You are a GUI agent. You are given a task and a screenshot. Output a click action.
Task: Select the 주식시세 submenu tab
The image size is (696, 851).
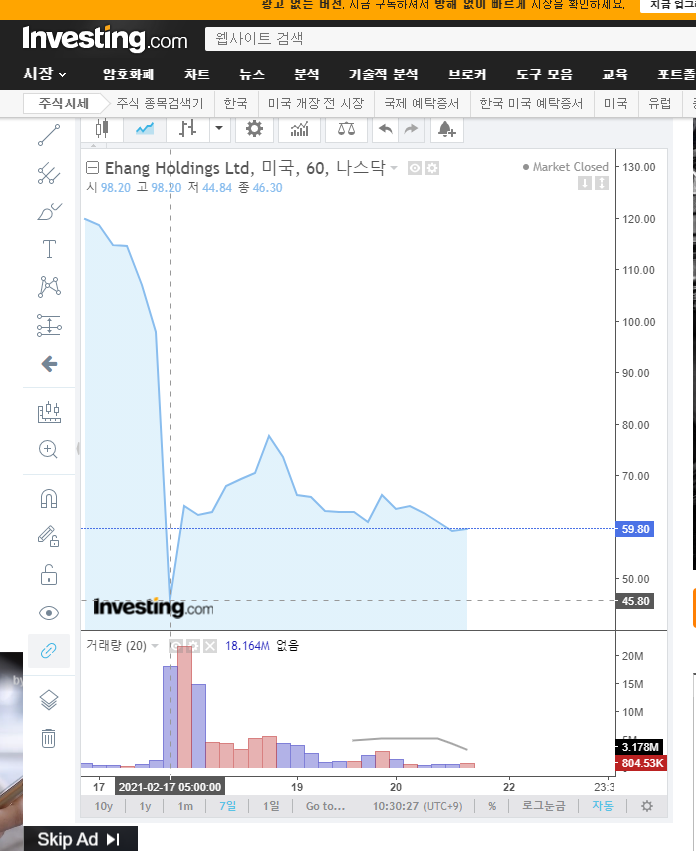coord(64,103)
